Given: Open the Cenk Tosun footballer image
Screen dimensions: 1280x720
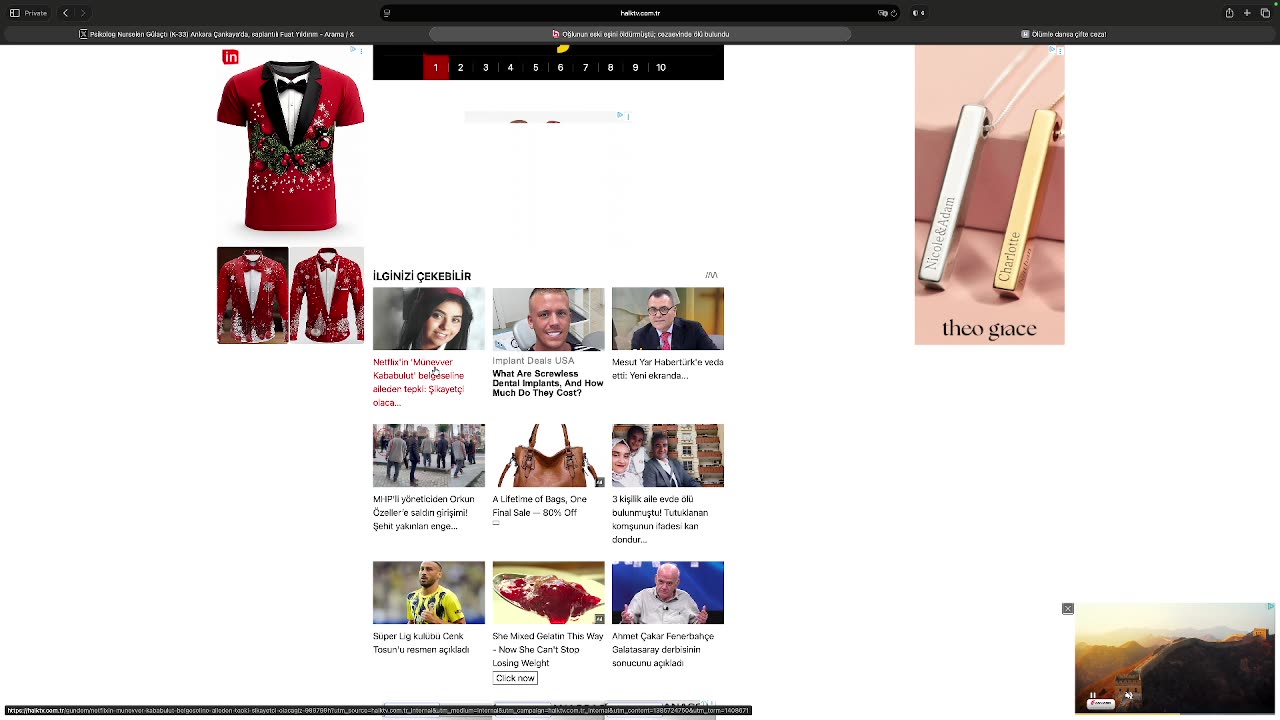Looking at the screenshot, I should [x=428, y=592].
